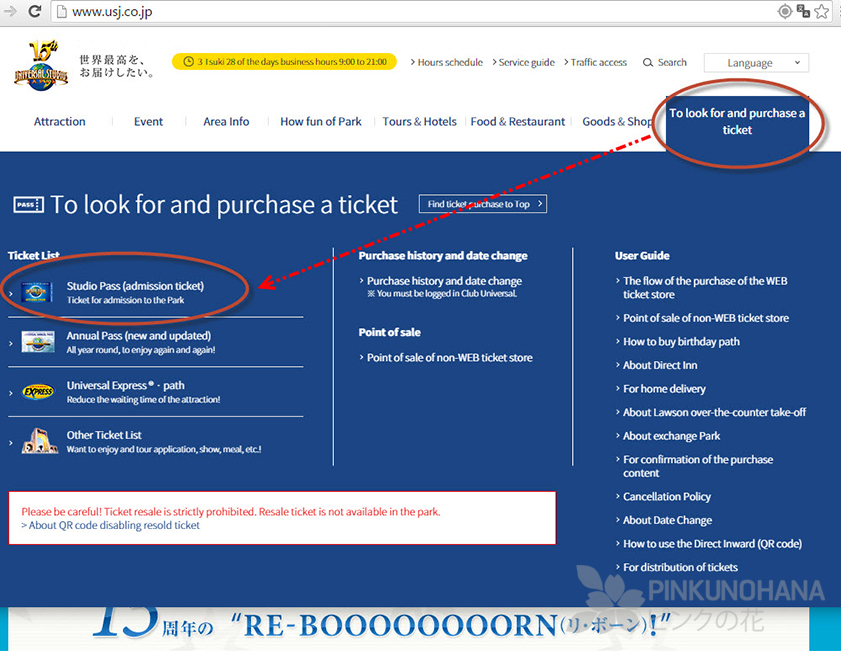Viewport: 841px width, 652px height.
Task: Open How to buy birthday path link
Action: point(681,342)
